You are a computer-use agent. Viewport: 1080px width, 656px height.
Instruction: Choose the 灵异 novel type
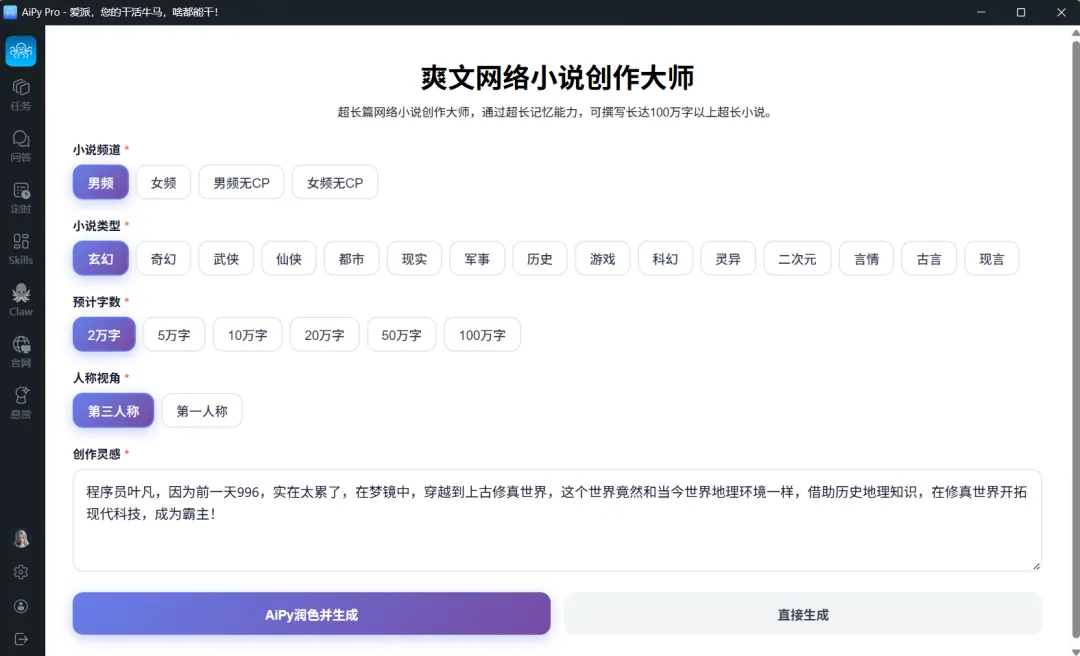pos(727,259)
